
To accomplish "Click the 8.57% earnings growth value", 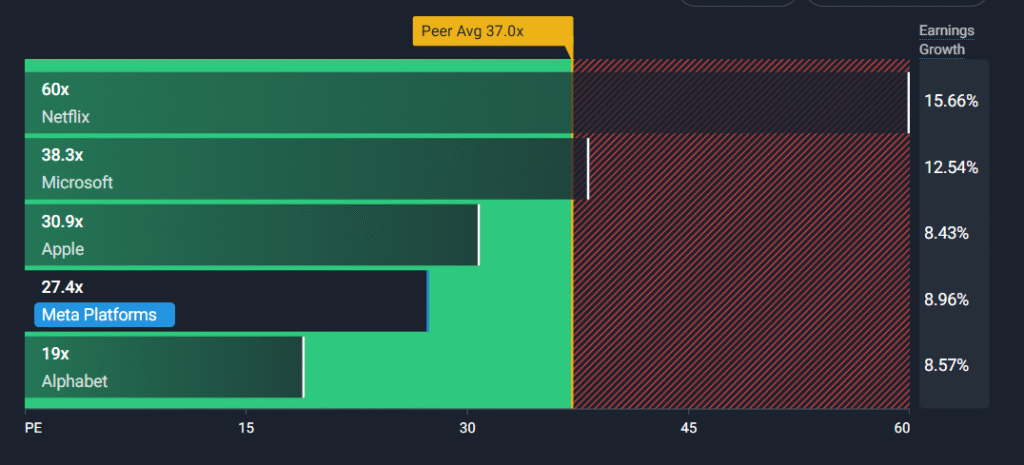I will tap(947, 365).
